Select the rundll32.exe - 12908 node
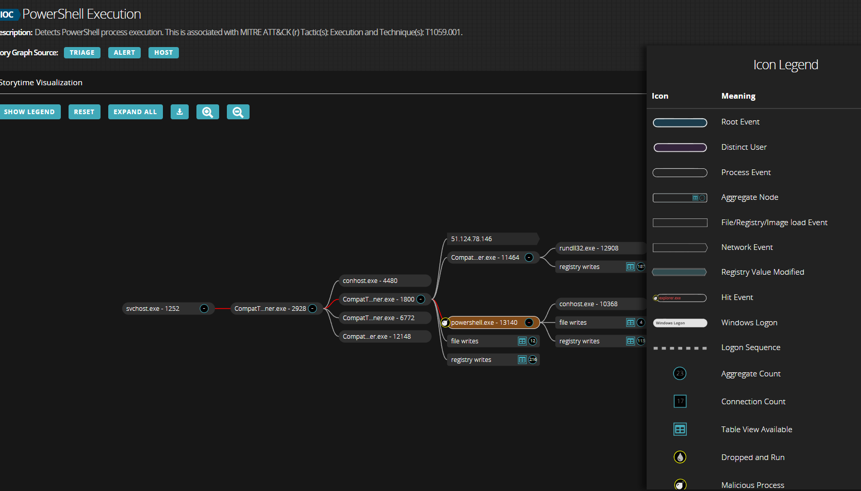This screenshot has height=491, width=861. pyautogui.click(x=601, y=248)
